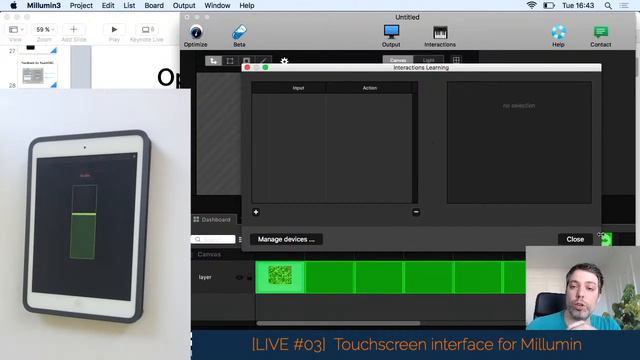The image size is (640, 360).
Task: Open the Board menu
Action: (x=154, y=5)
